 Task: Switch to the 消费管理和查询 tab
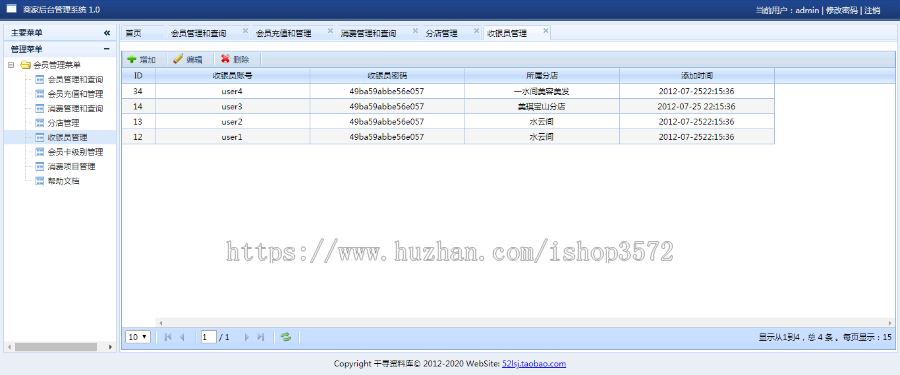(x=368, y=34)
